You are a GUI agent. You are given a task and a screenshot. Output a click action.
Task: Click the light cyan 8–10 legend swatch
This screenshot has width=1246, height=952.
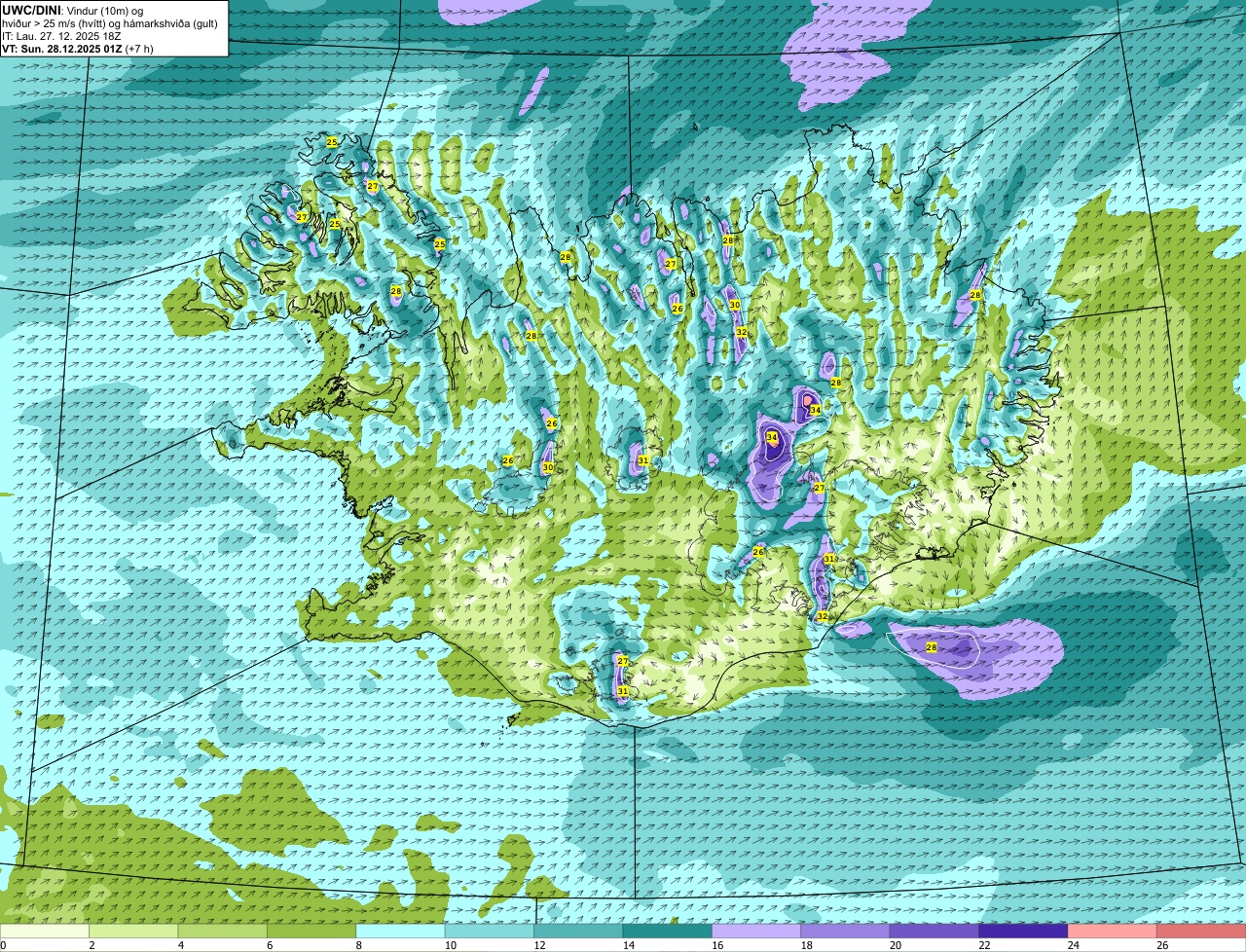pos(401,931)
